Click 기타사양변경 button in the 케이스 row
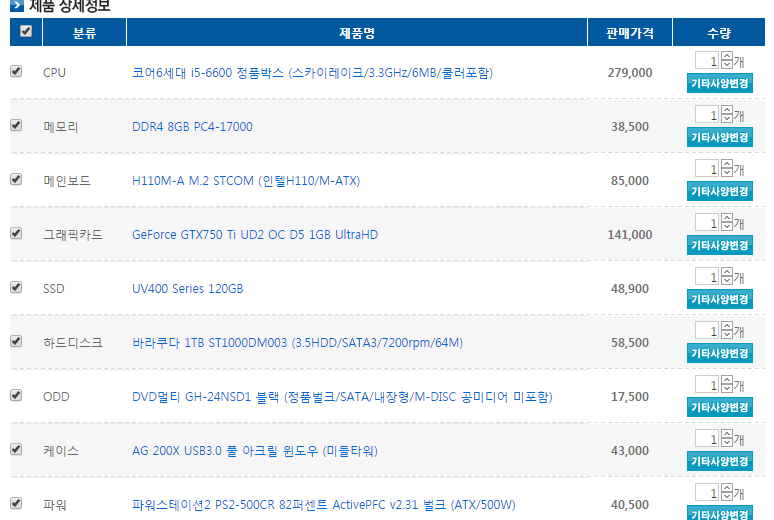The height and width of the screenshot is (520, 774). click(720, 461)
